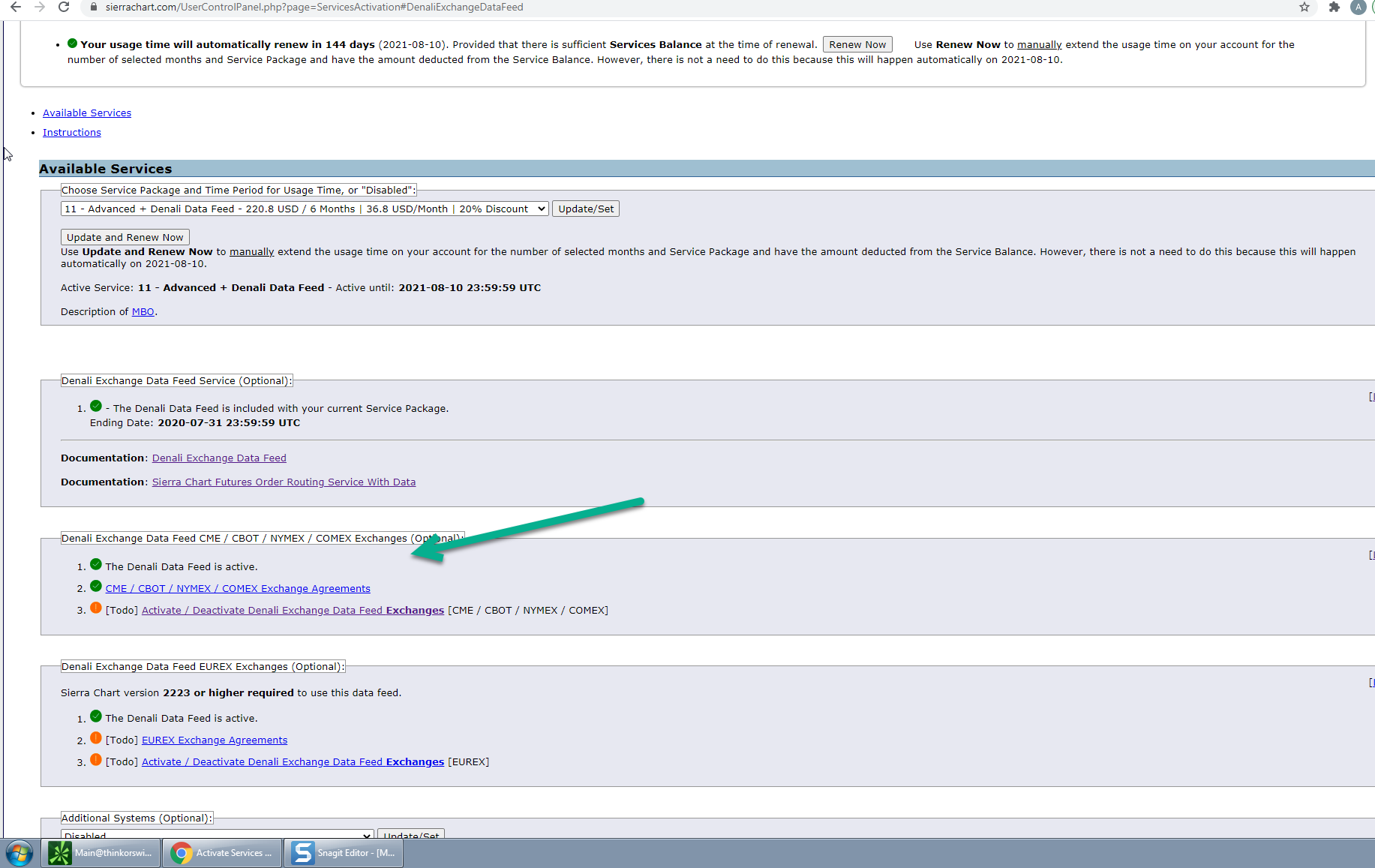Open Activate / Deactivate Exchanges link for CME
Viewport: 1375px width, 868px height.
(x=293, y=610)
